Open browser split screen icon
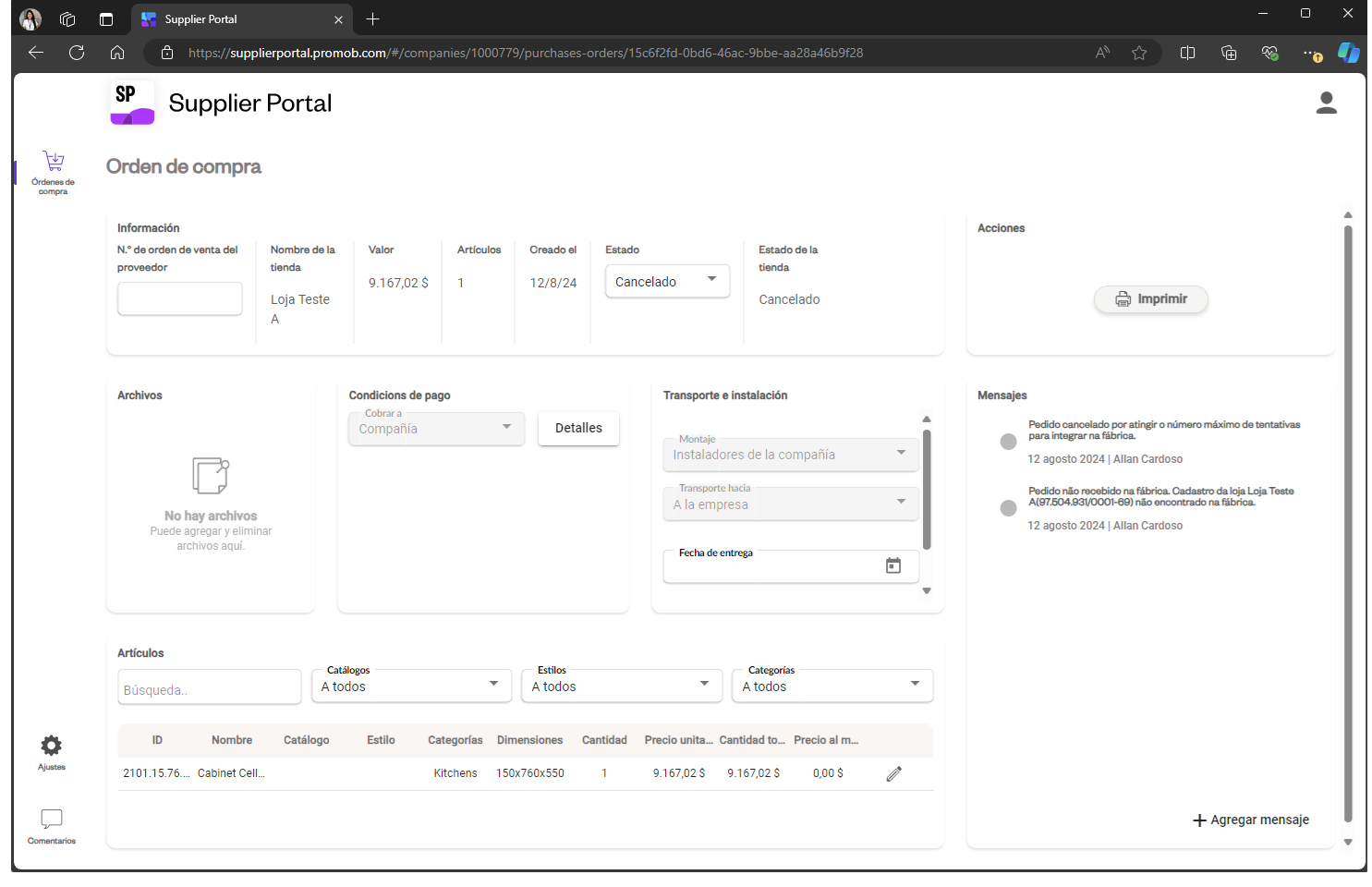The image size is (1372, 887). coord(1188,53)
